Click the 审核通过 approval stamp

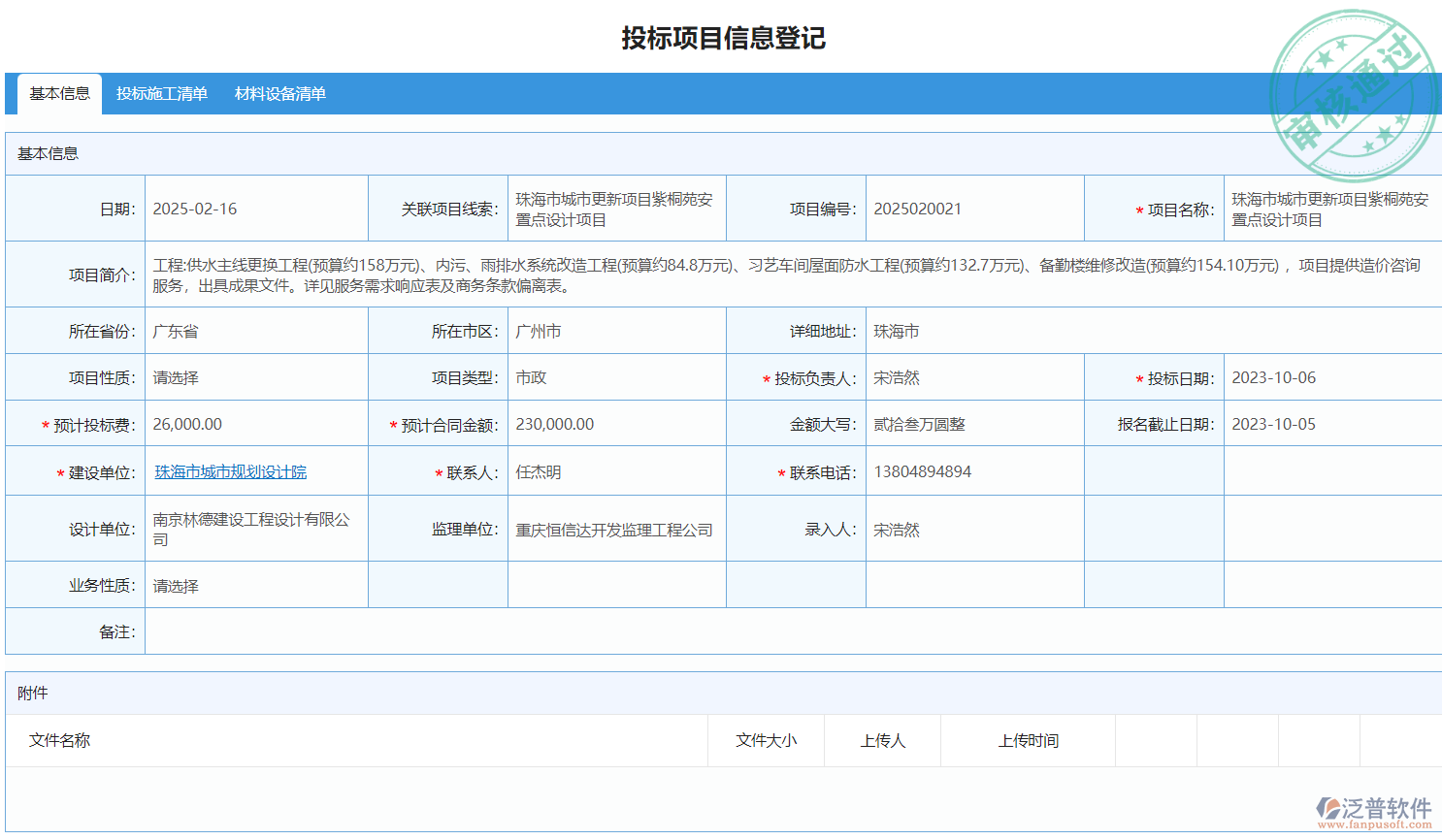click(1354, 95)
